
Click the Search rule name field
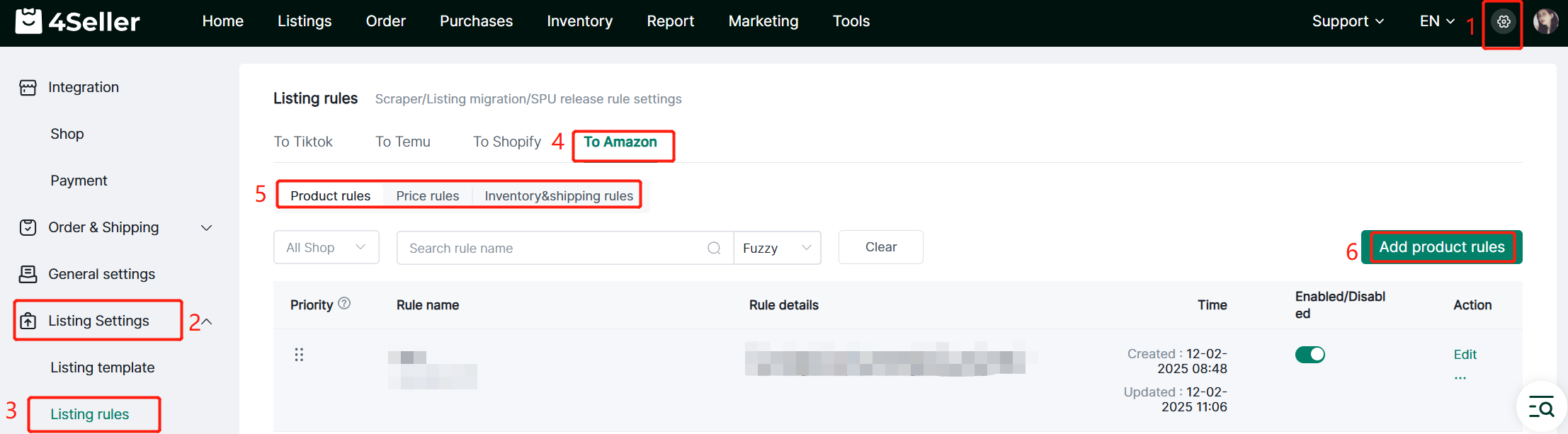(x=552, y=249)
